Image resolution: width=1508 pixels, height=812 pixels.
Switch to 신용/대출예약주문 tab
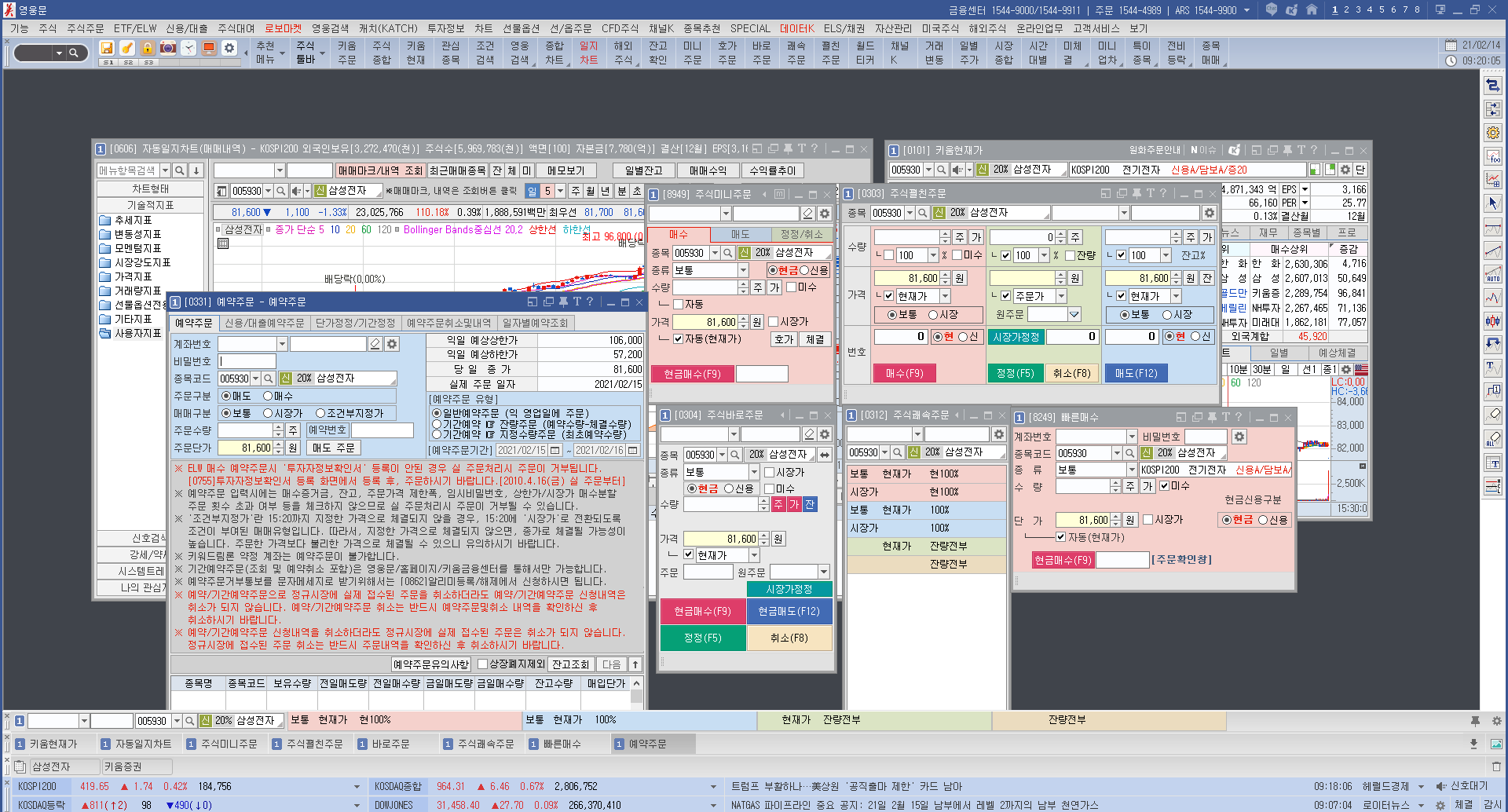point(264,323)
